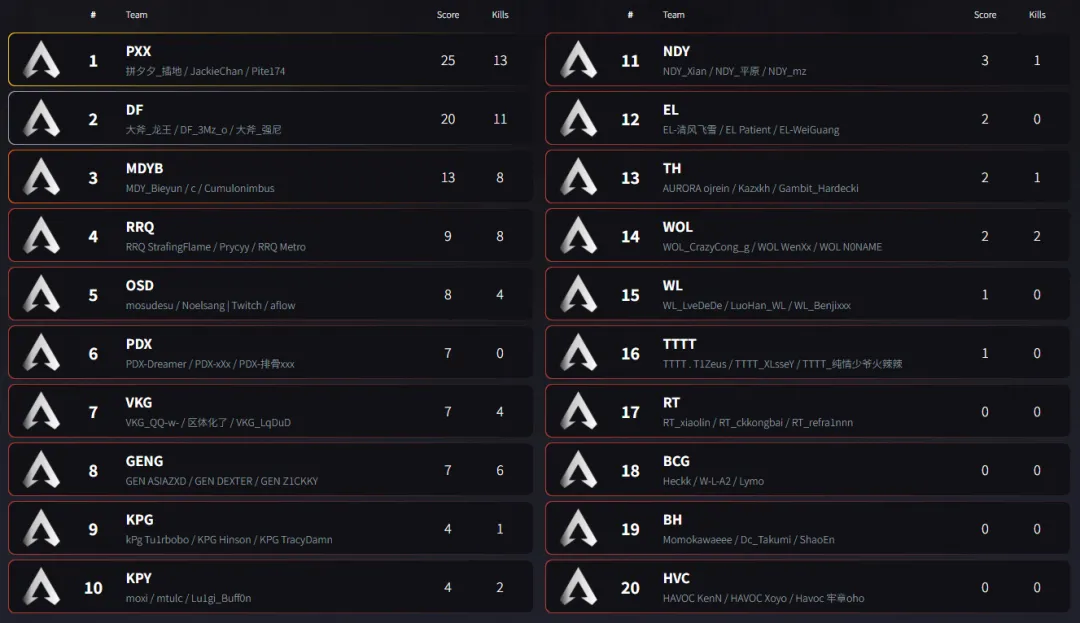1080x623 pixels.
Task: Click the team logo next to NDY
Action: tap(579, 60)
